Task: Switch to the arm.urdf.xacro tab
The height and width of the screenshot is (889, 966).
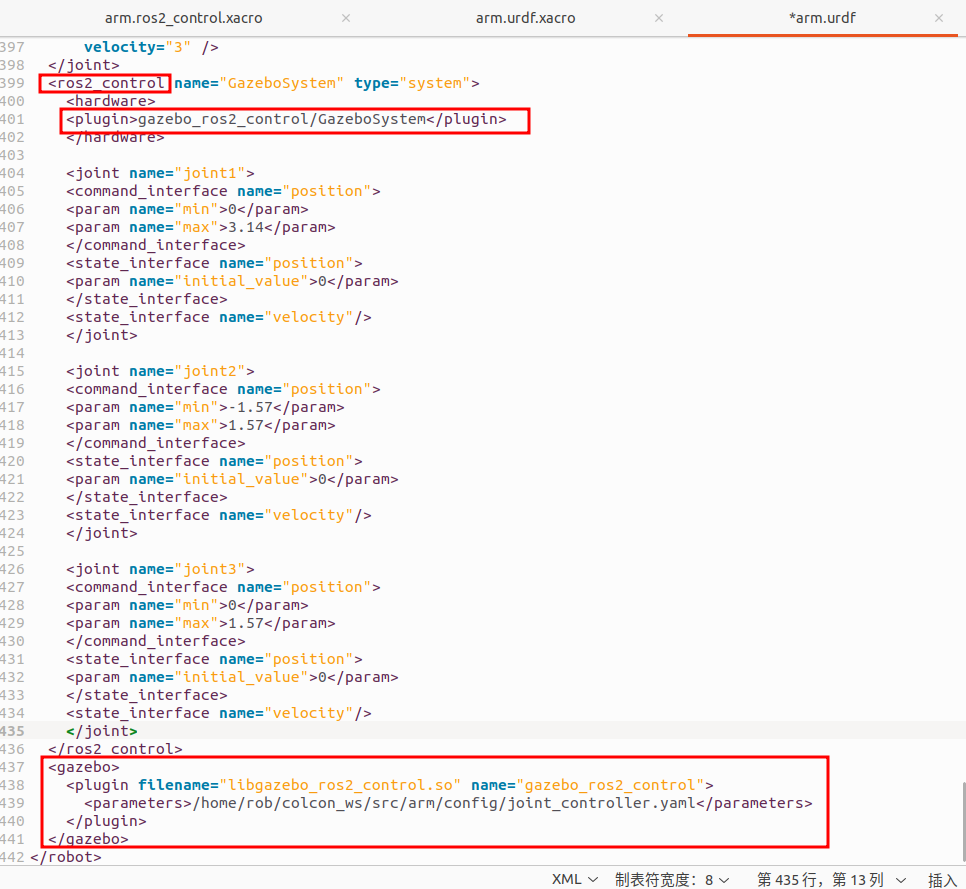Action: (524, 17)
